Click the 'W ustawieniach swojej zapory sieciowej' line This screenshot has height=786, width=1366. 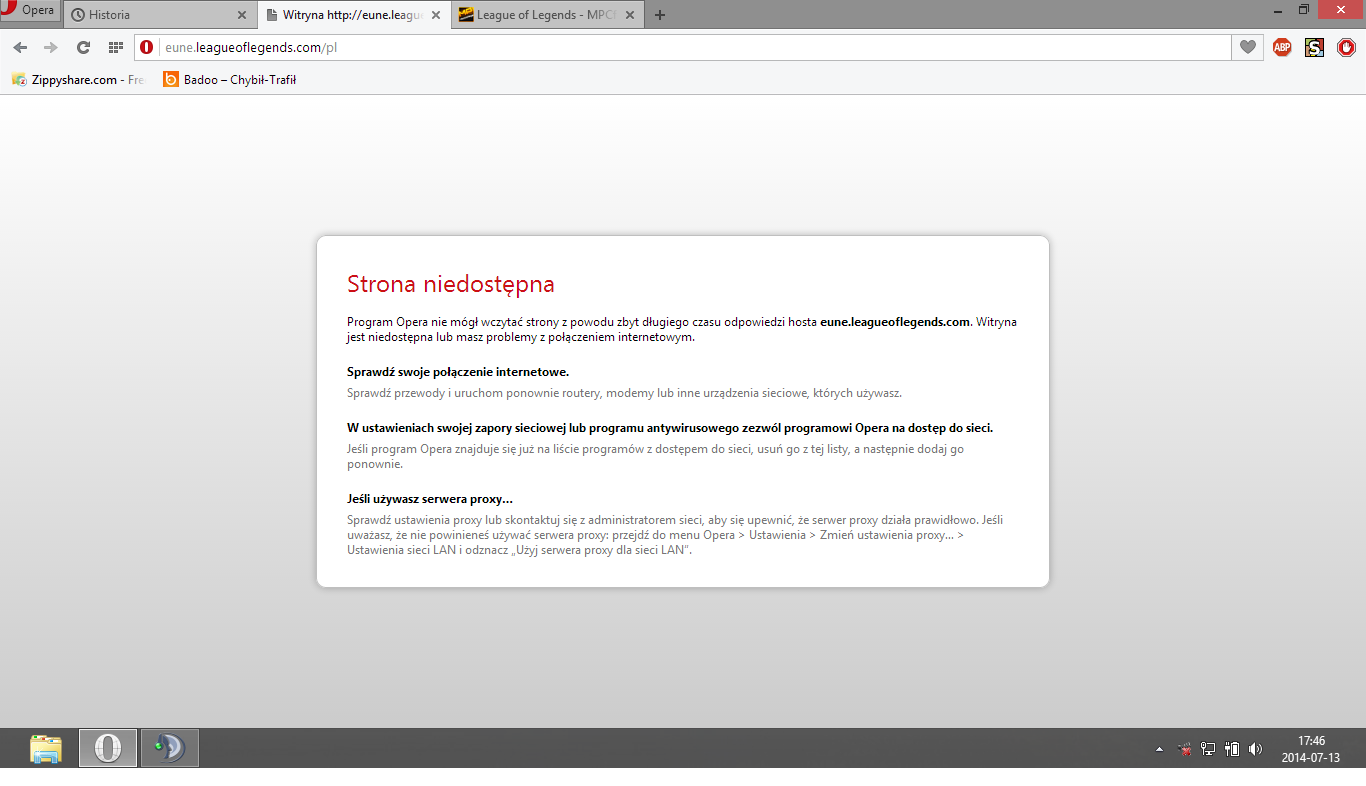pyautogui.click(x=670, y=428)
